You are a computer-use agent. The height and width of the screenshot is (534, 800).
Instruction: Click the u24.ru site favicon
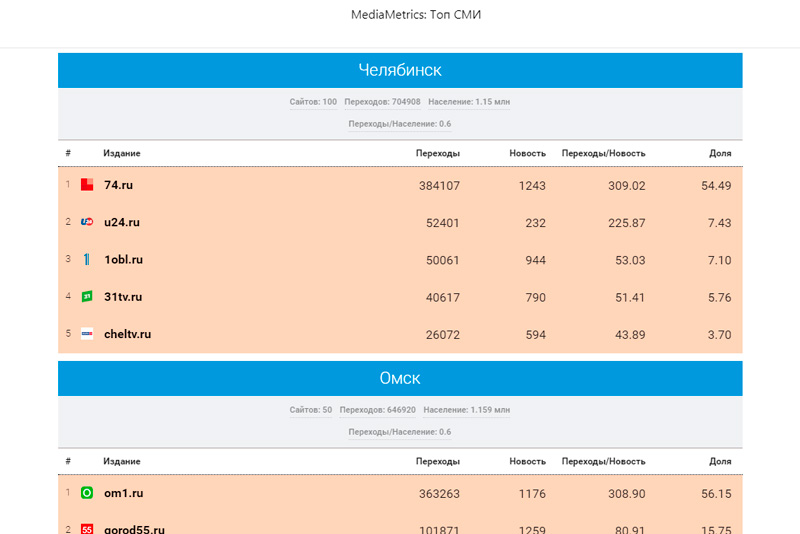pyautogui.click(x=87, y=222)
